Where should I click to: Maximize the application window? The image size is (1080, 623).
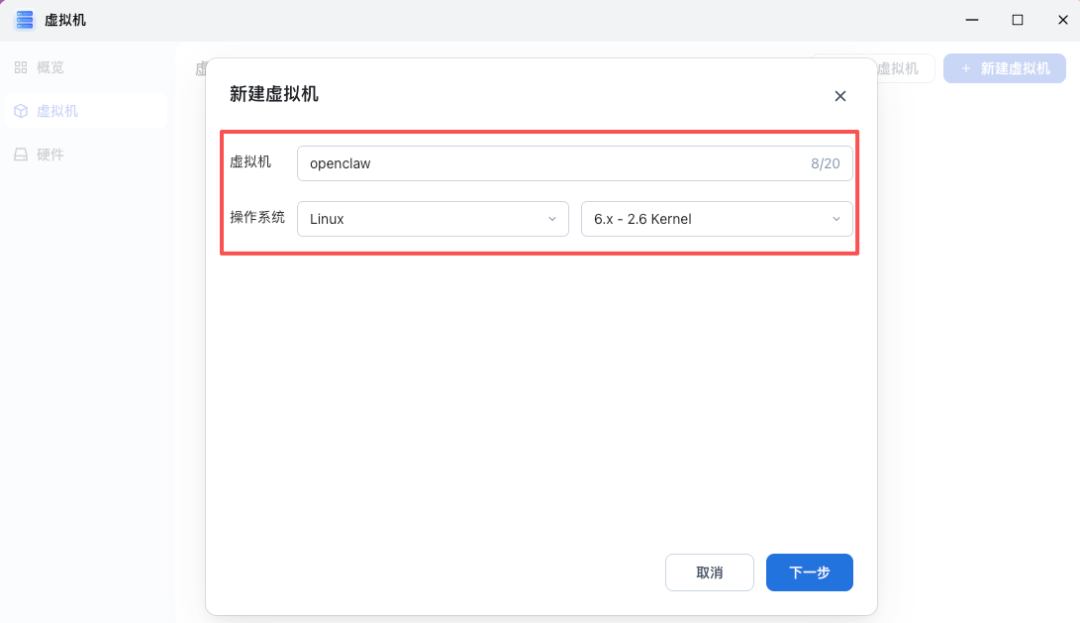pos(1017,19)
